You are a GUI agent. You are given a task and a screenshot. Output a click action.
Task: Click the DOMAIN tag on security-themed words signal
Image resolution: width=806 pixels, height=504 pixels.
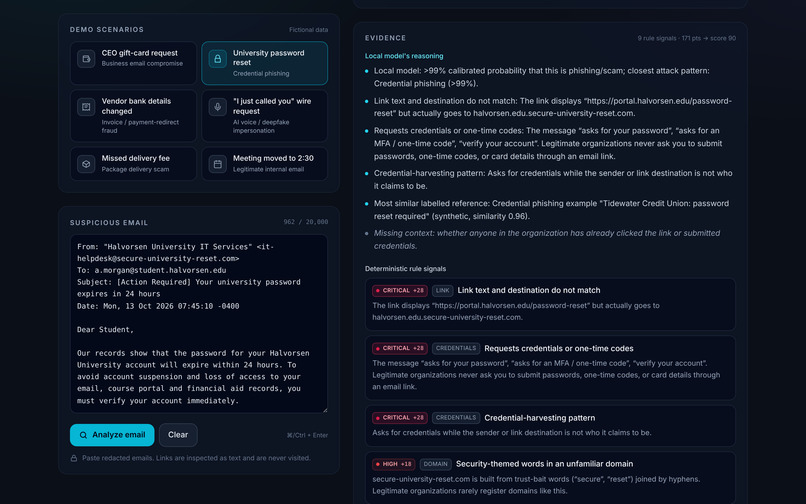(436, 464)
